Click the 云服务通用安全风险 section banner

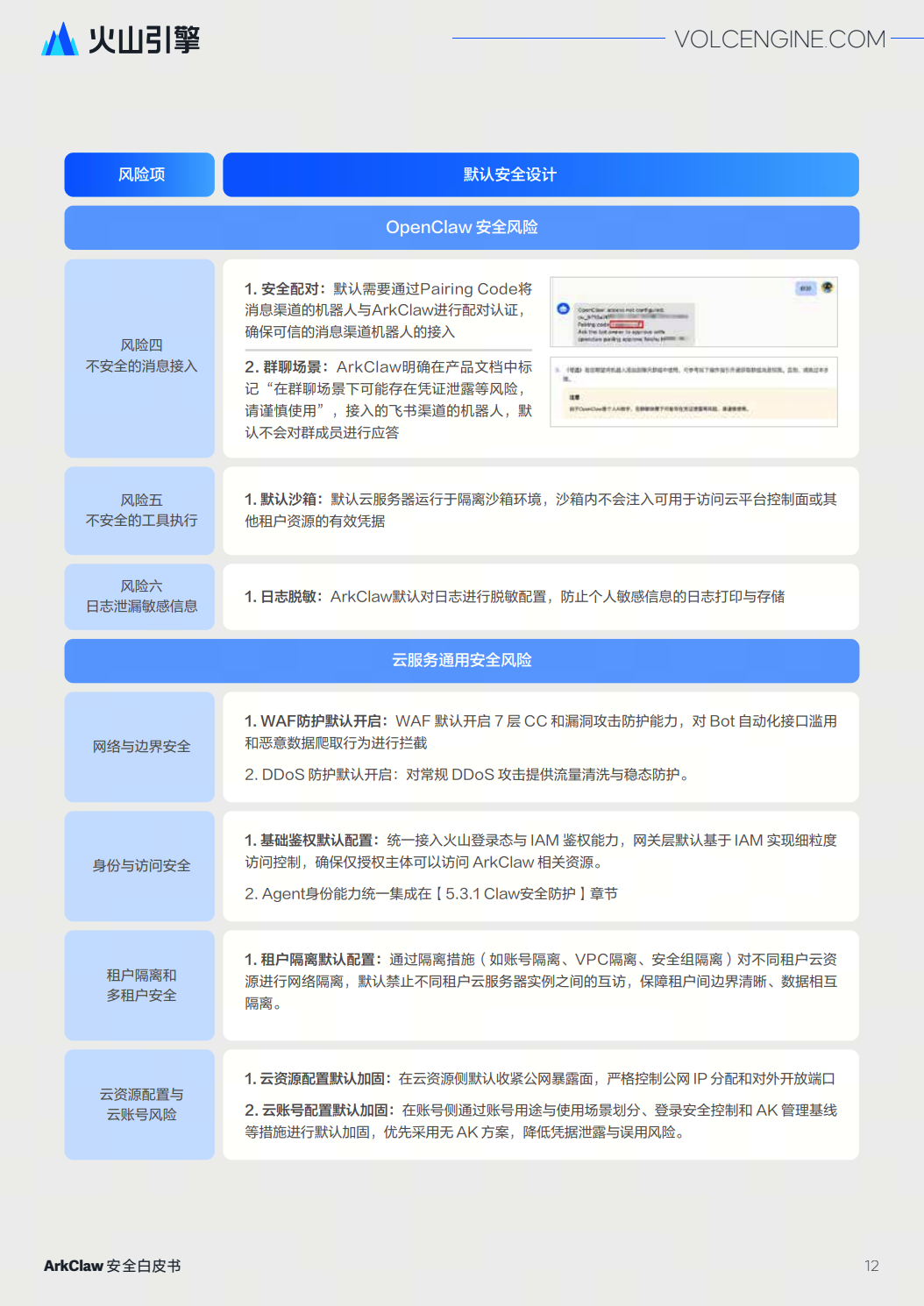pos(462,661)
